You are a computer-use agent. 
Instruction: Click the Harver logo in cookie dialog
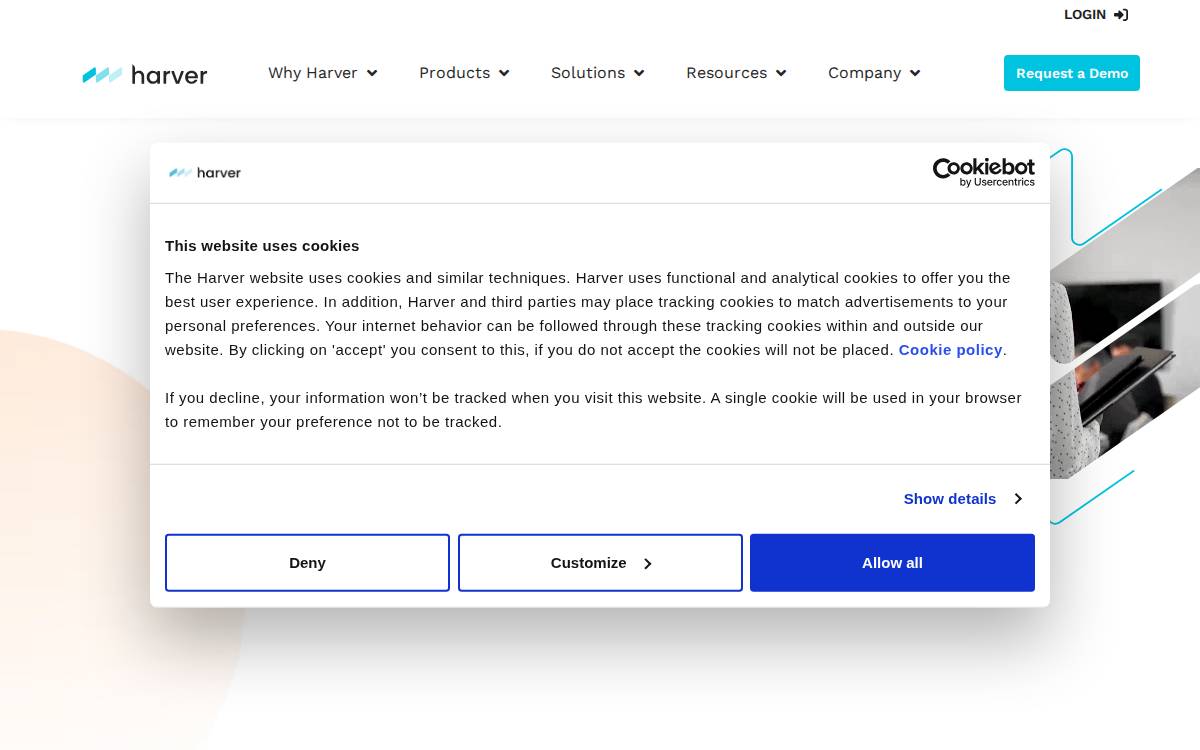(205, 173)
